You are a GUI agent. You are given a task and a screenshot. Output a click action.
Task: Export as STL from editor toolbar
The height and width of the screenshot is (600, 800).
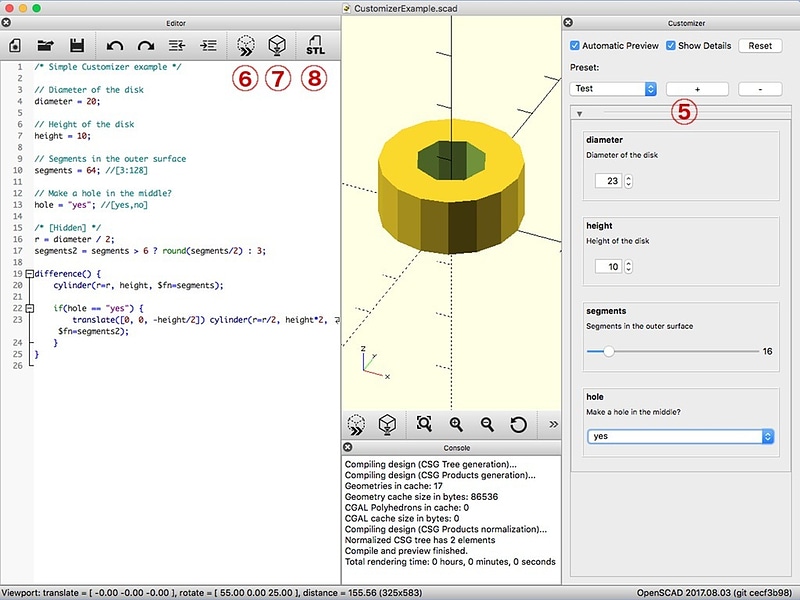315,45
